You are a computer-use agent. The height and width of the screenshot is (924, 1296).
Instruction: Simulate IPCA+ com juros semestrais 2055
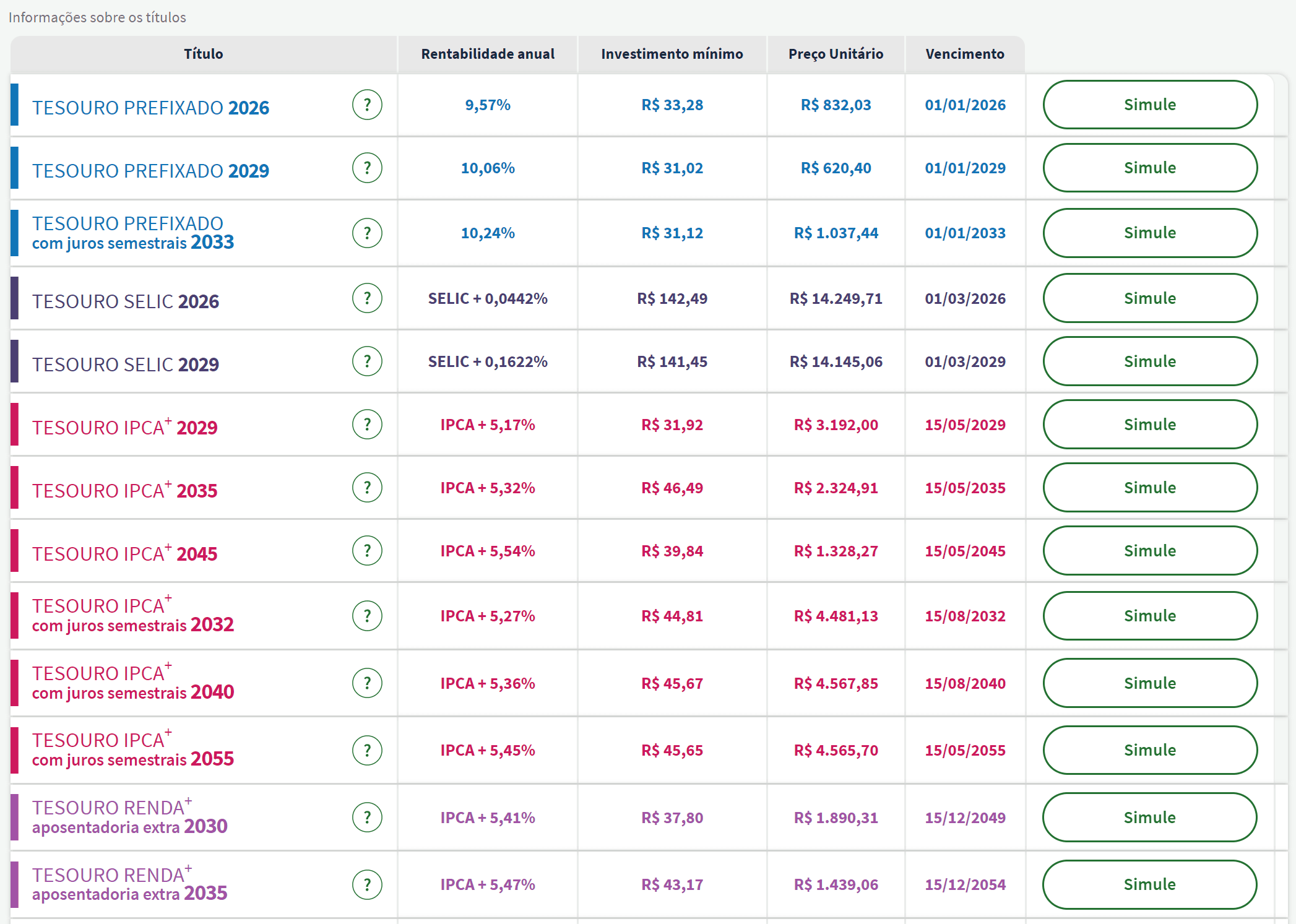click(1150, 750)
